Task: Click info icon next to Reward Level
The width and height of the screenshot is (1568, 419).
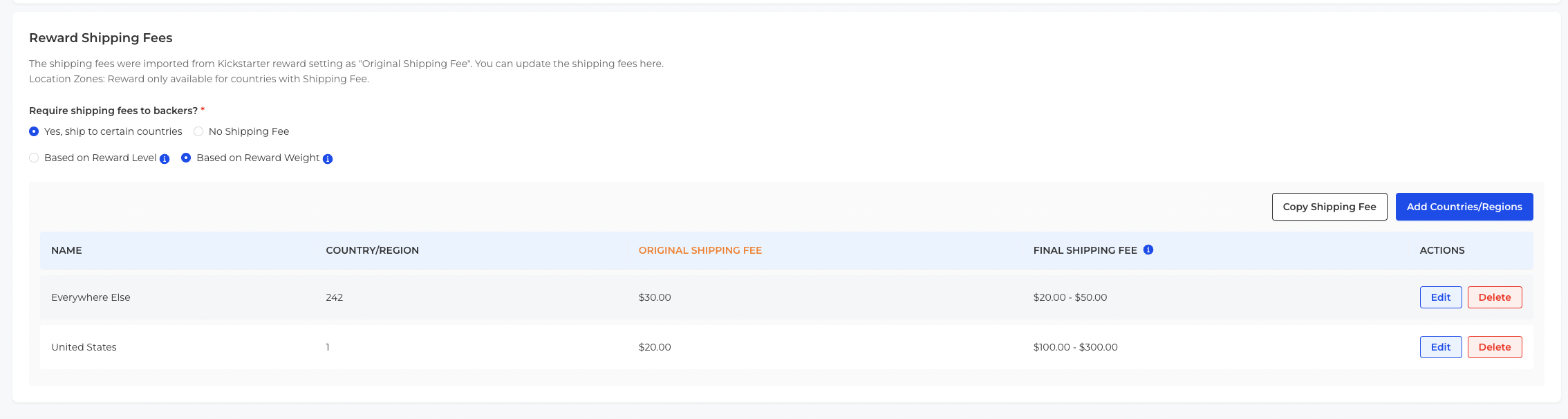Action: (x=165, y=159)
